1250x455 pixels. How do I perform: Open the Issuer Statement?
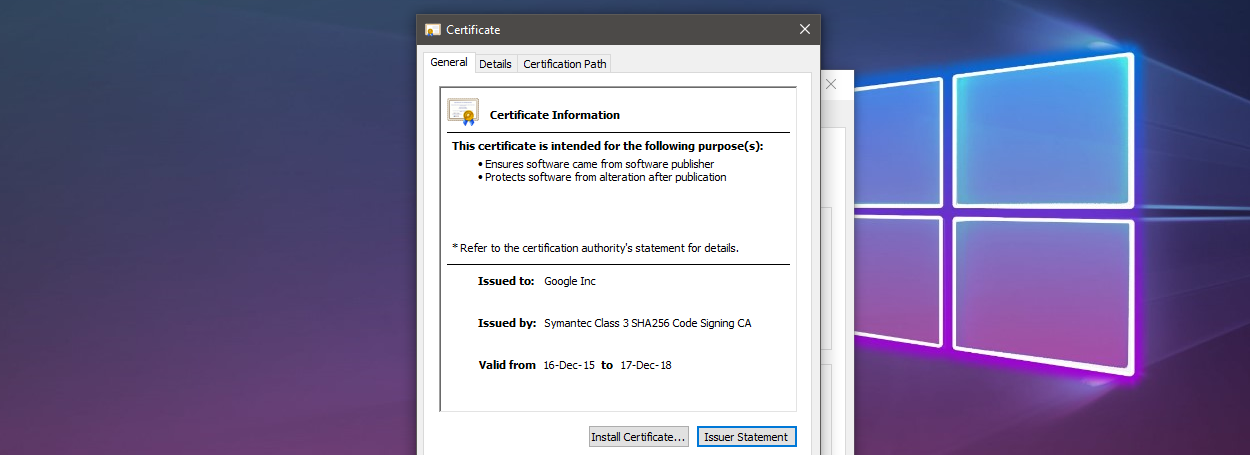(x=747, y=437)
